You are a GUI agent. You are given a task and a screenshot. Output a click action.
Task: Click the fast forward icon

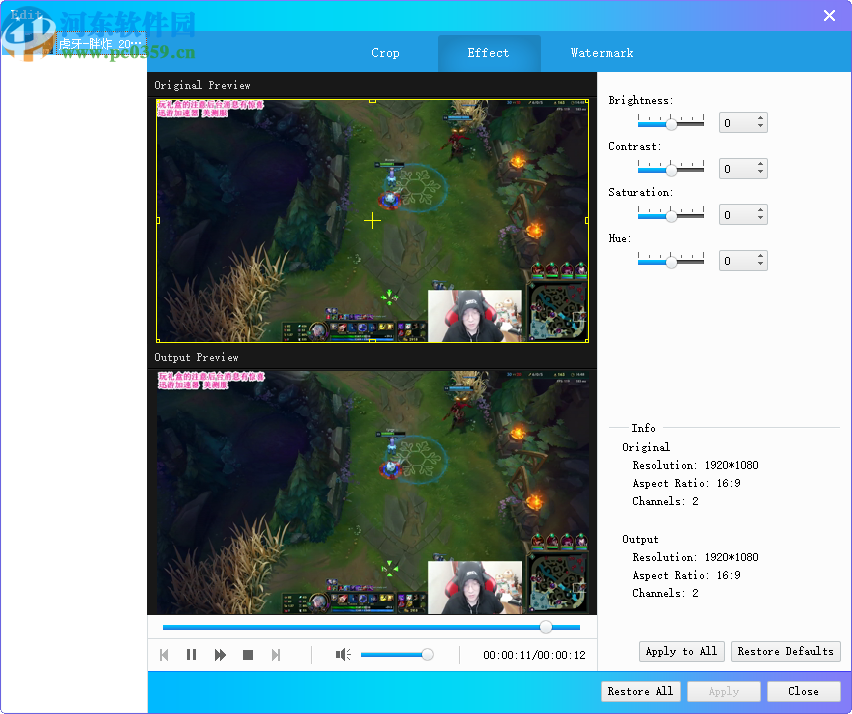(220, 655)
